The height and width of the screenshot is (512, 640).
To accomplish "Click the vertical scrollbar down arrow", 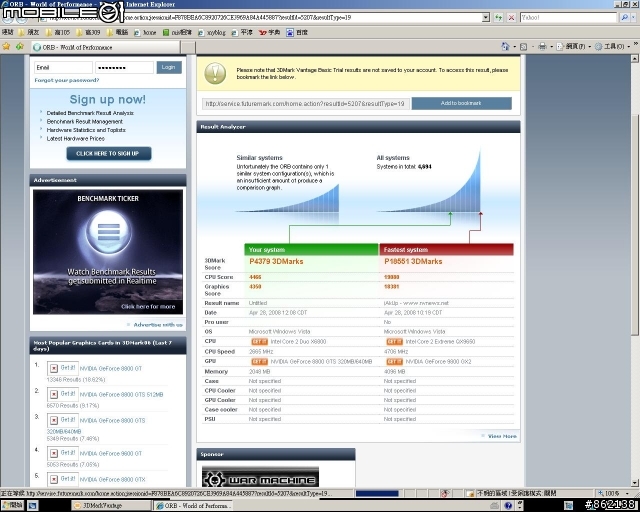I will [635, 482].
